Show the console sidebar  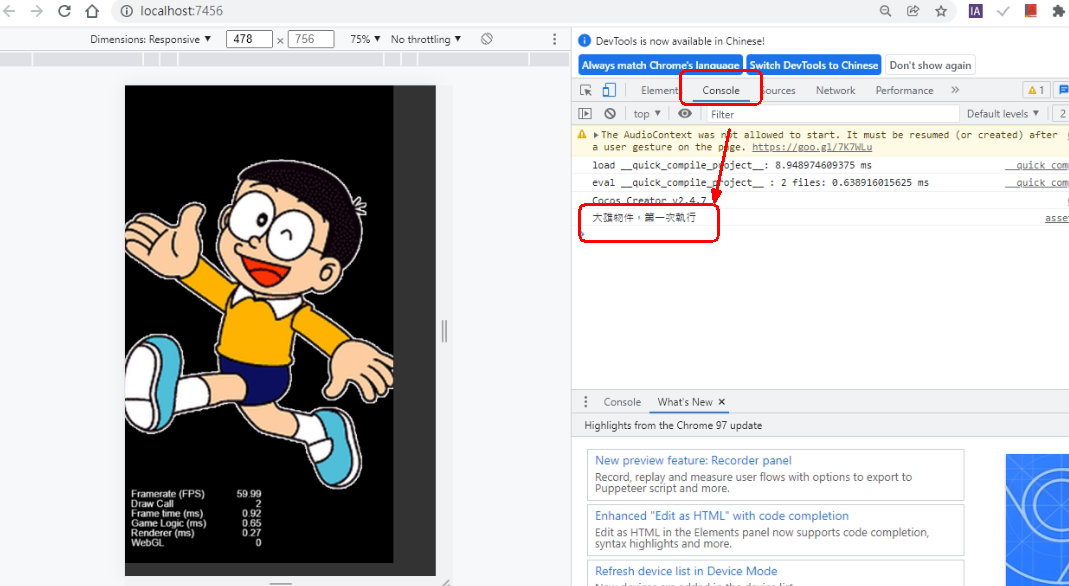(x=585, y=114)
